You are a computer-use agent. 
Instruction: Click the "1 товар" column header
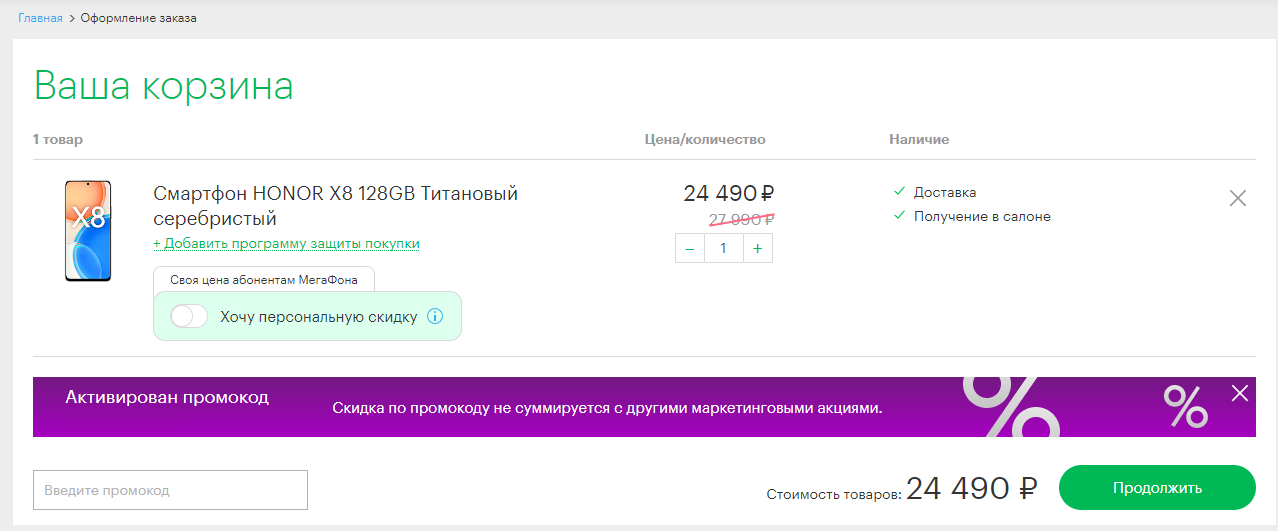click(58, 139)
